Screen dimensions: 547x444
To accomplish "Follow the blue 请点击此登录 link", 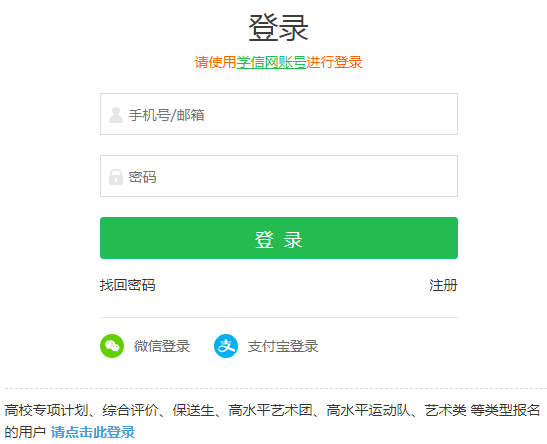I will tap(93, 432).
